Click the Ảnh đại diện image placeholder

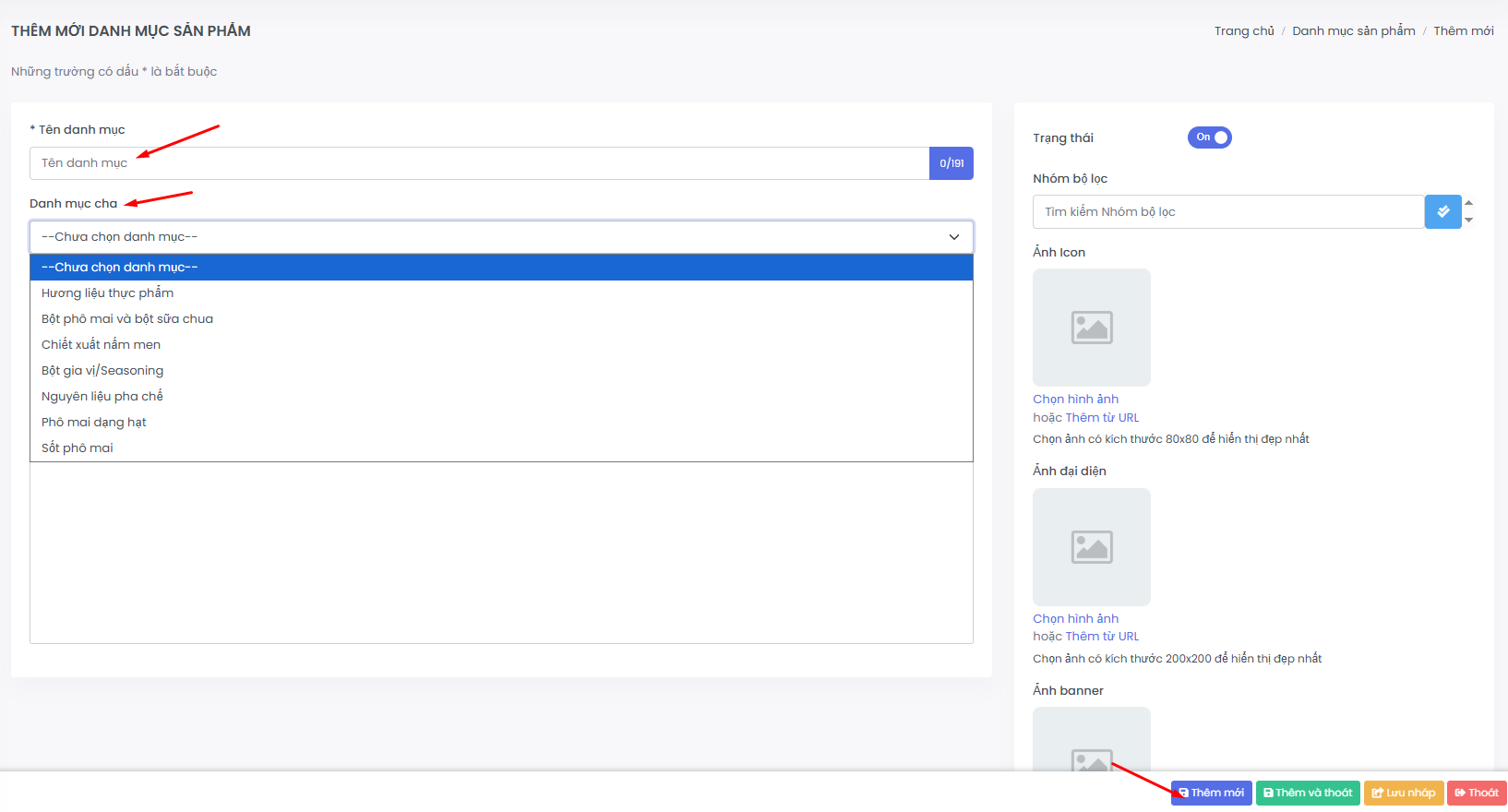pyautogui.click(x=1091, y=547)
